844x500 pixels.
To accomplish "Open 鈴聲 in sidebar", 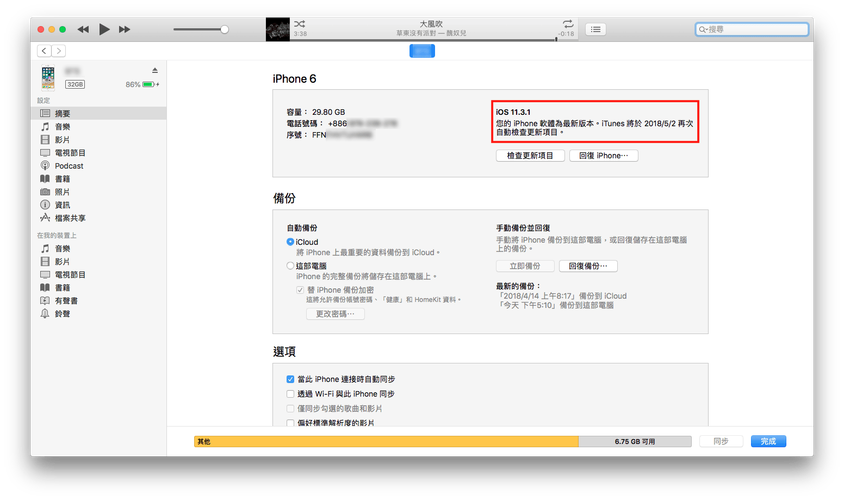I will [x=99, y=314].
